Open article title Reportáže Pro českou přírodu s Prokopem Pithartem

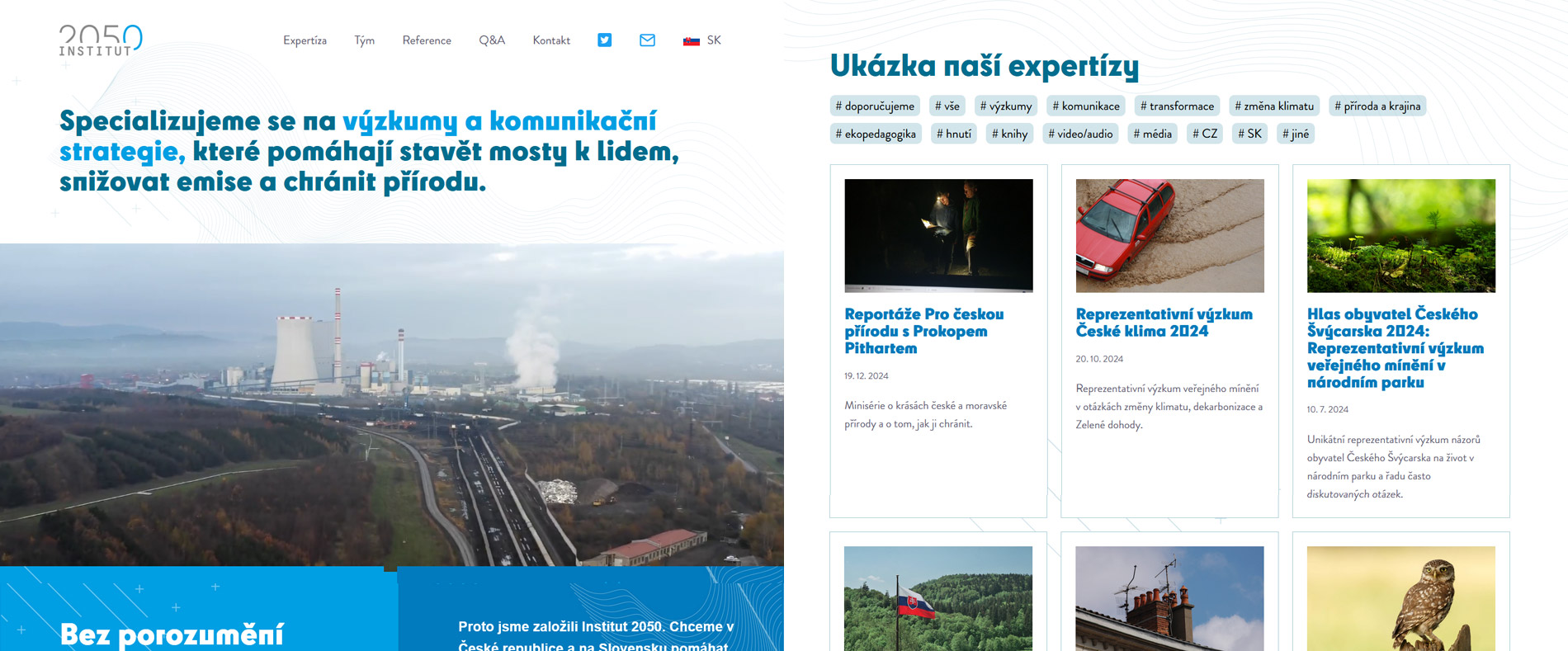tap(924, 331)
